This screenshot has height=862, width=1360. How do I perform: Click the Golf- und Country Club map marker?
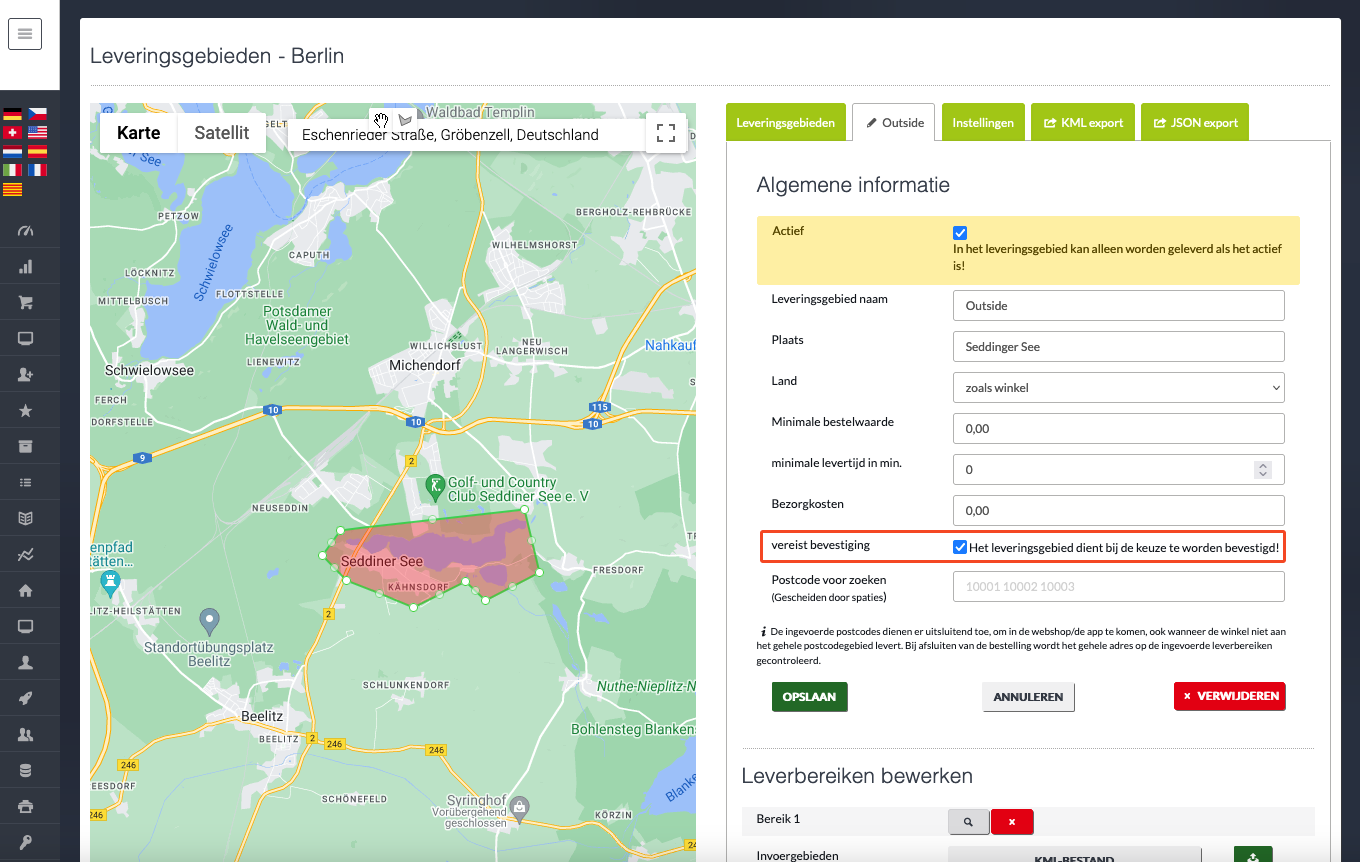(435, 488)
